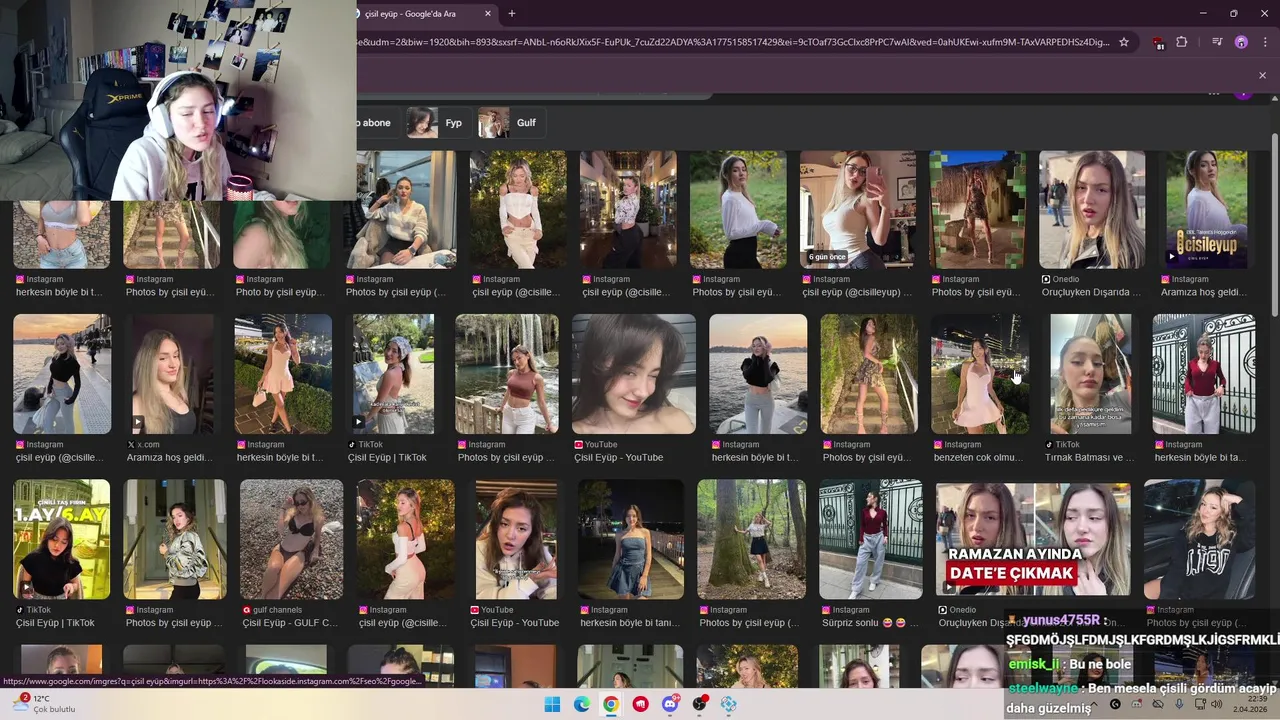Screen dimensions: 1280x720
Task: Open the Chrome extensions puzzle icon
Action: pos(1182,42)
